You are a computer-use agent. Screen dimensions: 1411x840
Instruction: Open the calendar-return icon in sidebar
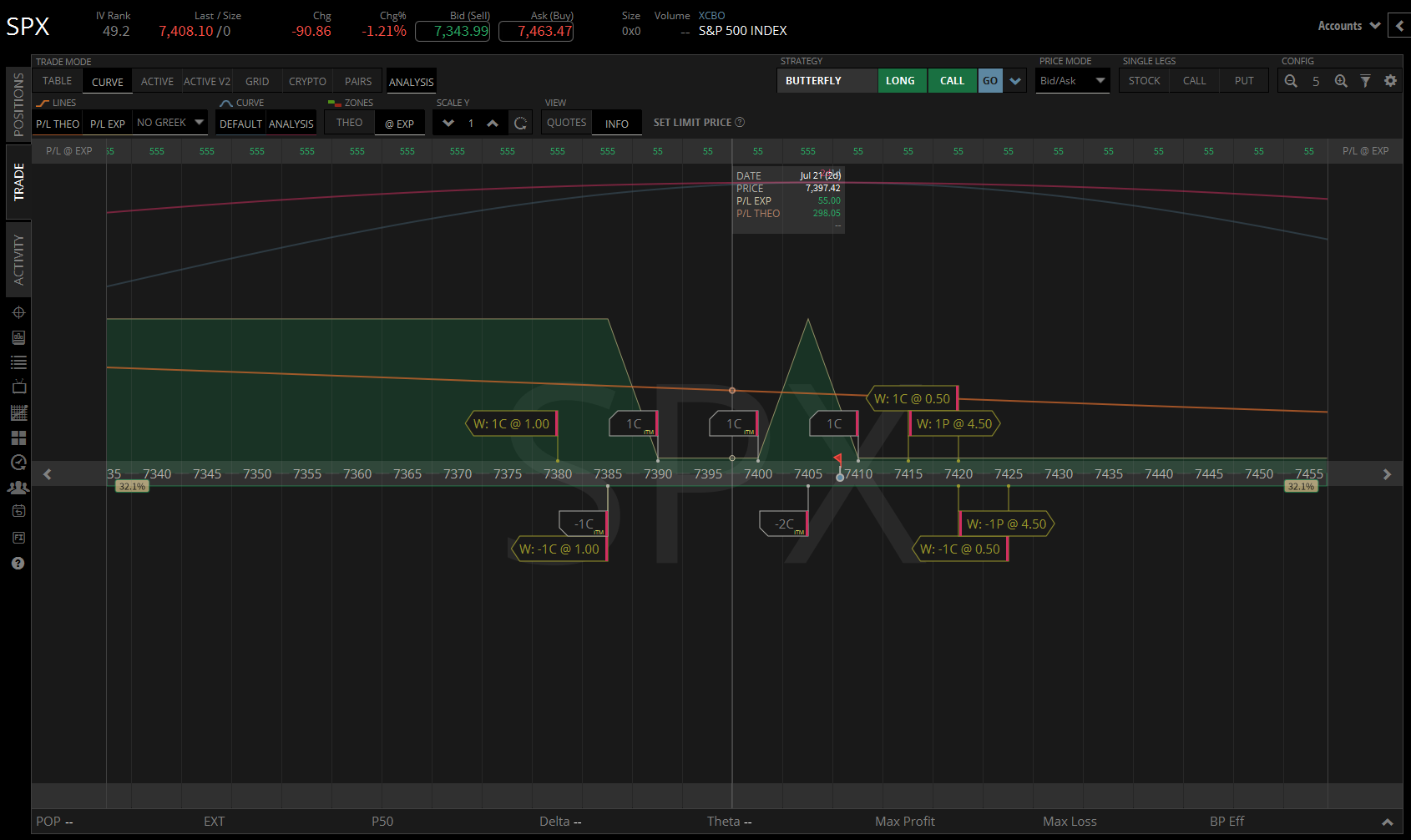pyautogui.click(x=18, y=511)
